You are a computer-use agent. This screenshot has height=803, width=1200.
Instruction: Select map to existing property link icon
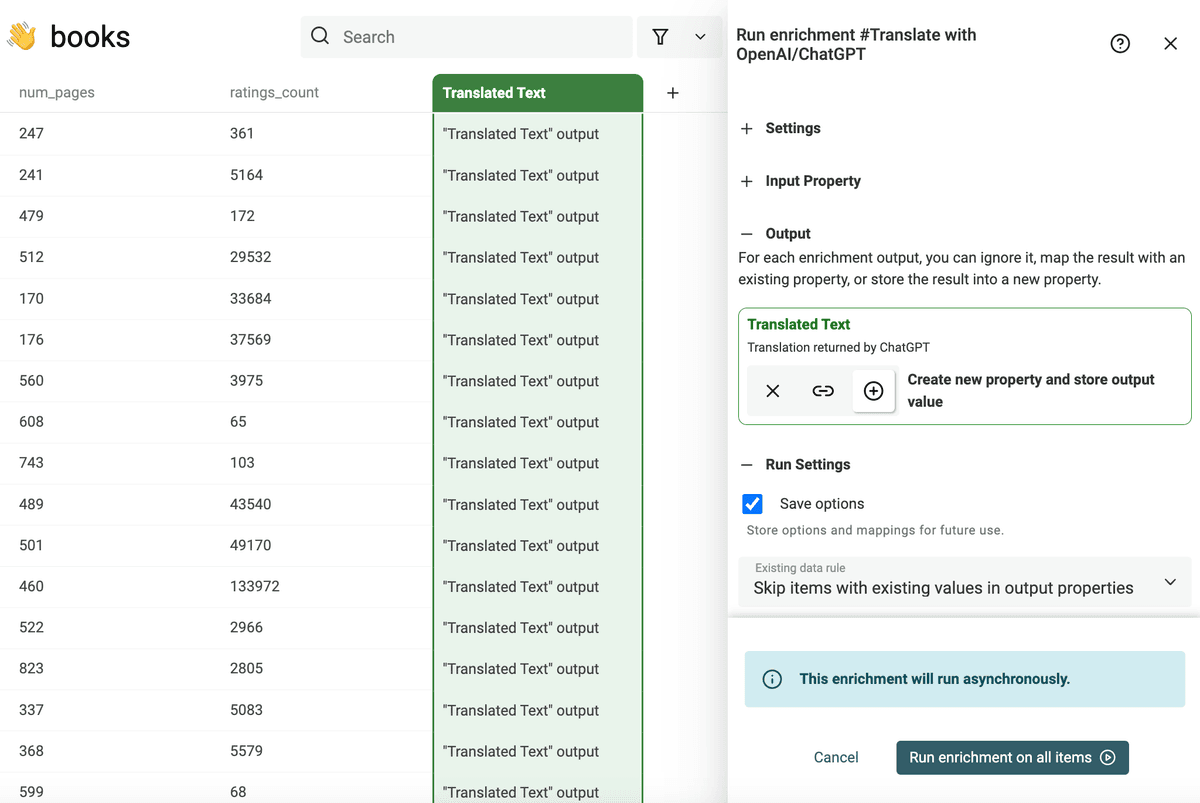point(823,391)
